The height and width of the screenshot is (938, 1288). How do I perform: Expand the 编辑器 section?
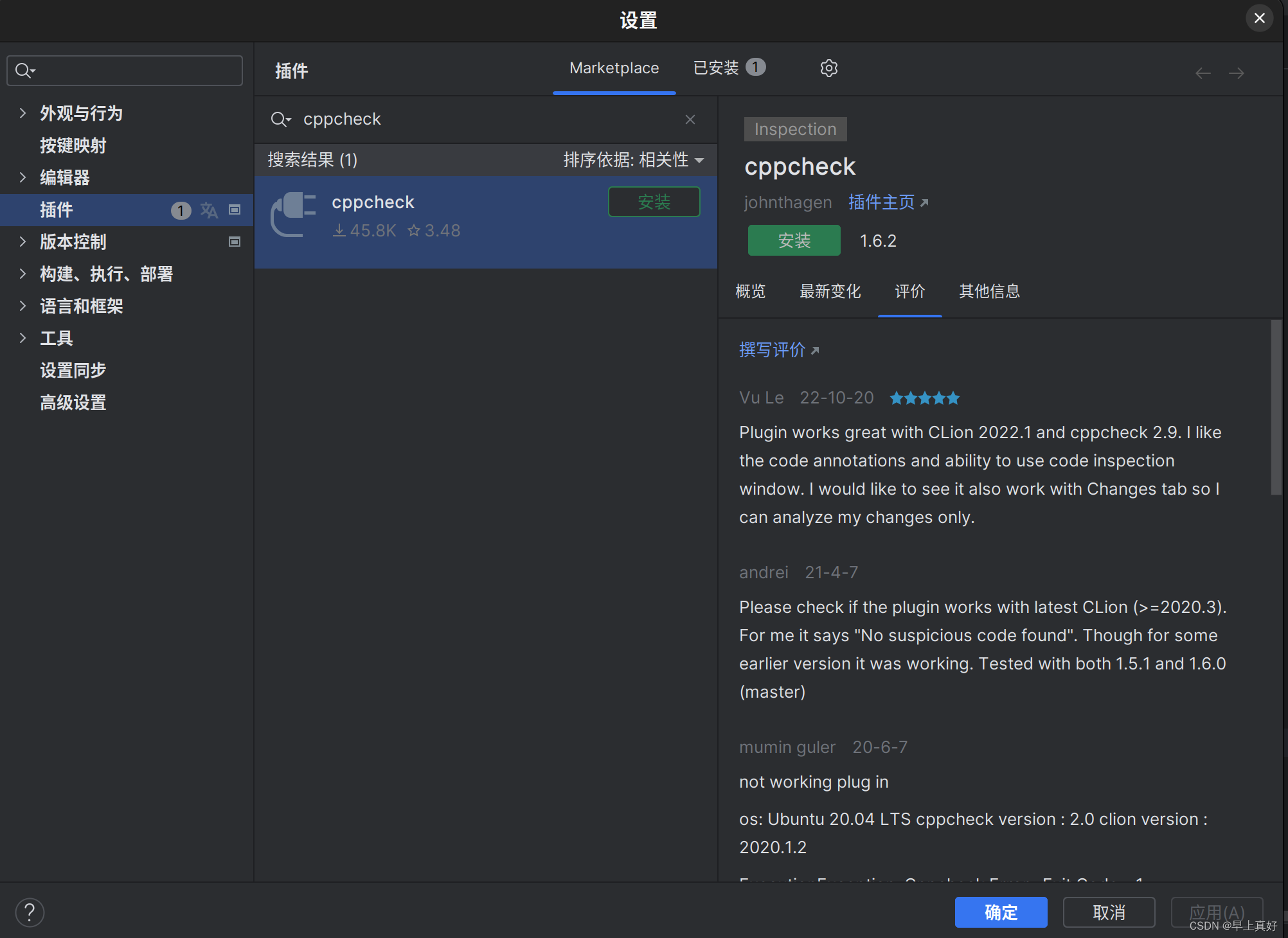[22, 178]
